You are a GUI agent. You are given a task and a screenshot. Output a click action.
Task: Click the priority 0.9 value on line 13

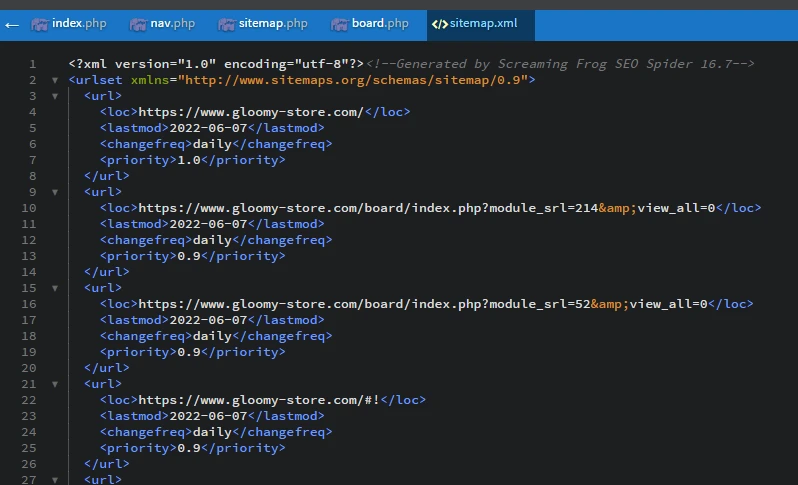[189, 256]
